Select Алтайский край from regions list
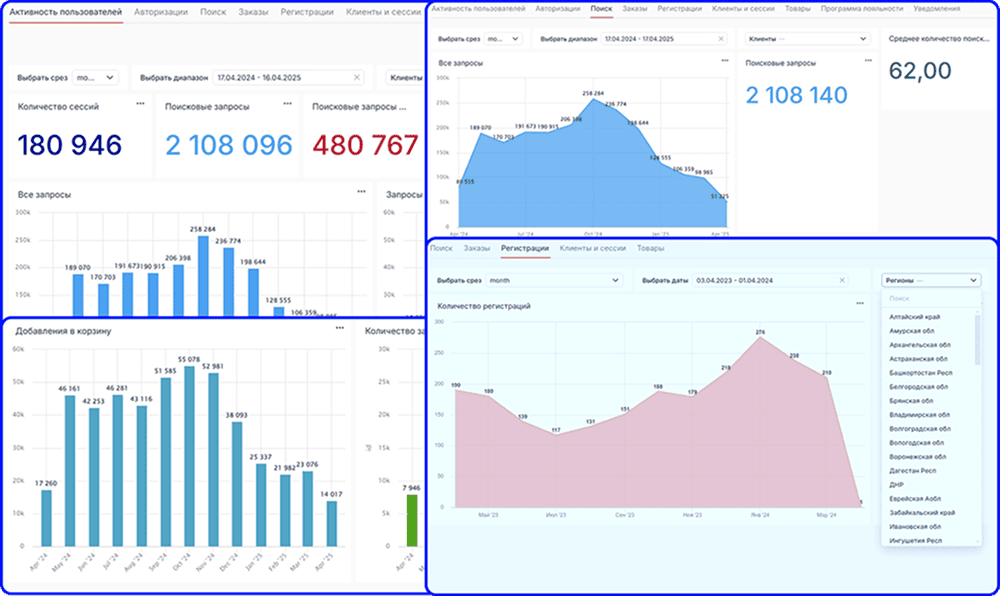 914,317
